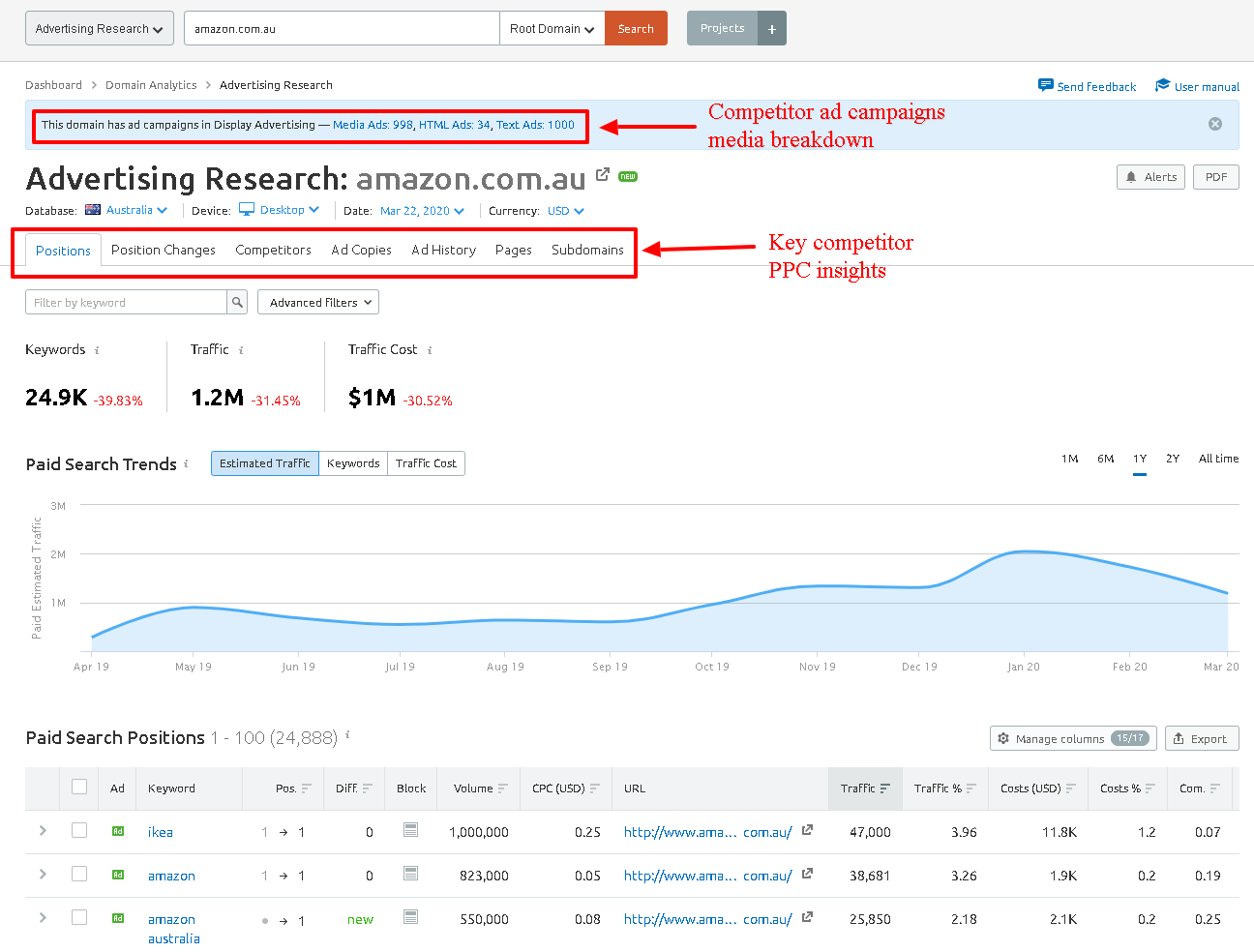
Task: Click the Alerts button
Action: pos(1150,177)
